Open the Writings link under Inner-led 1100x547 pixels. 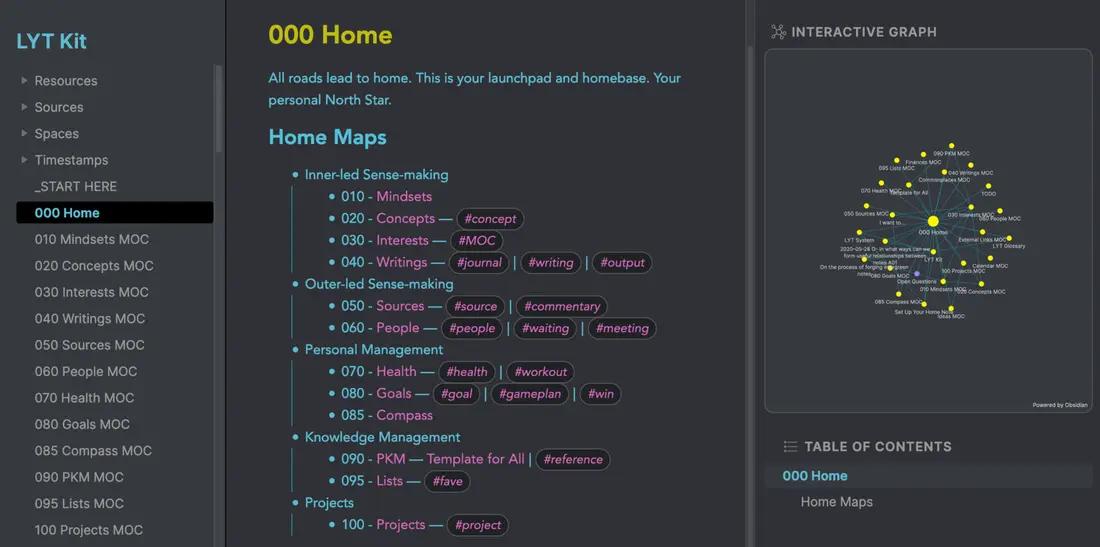click(x=401, y=262)
